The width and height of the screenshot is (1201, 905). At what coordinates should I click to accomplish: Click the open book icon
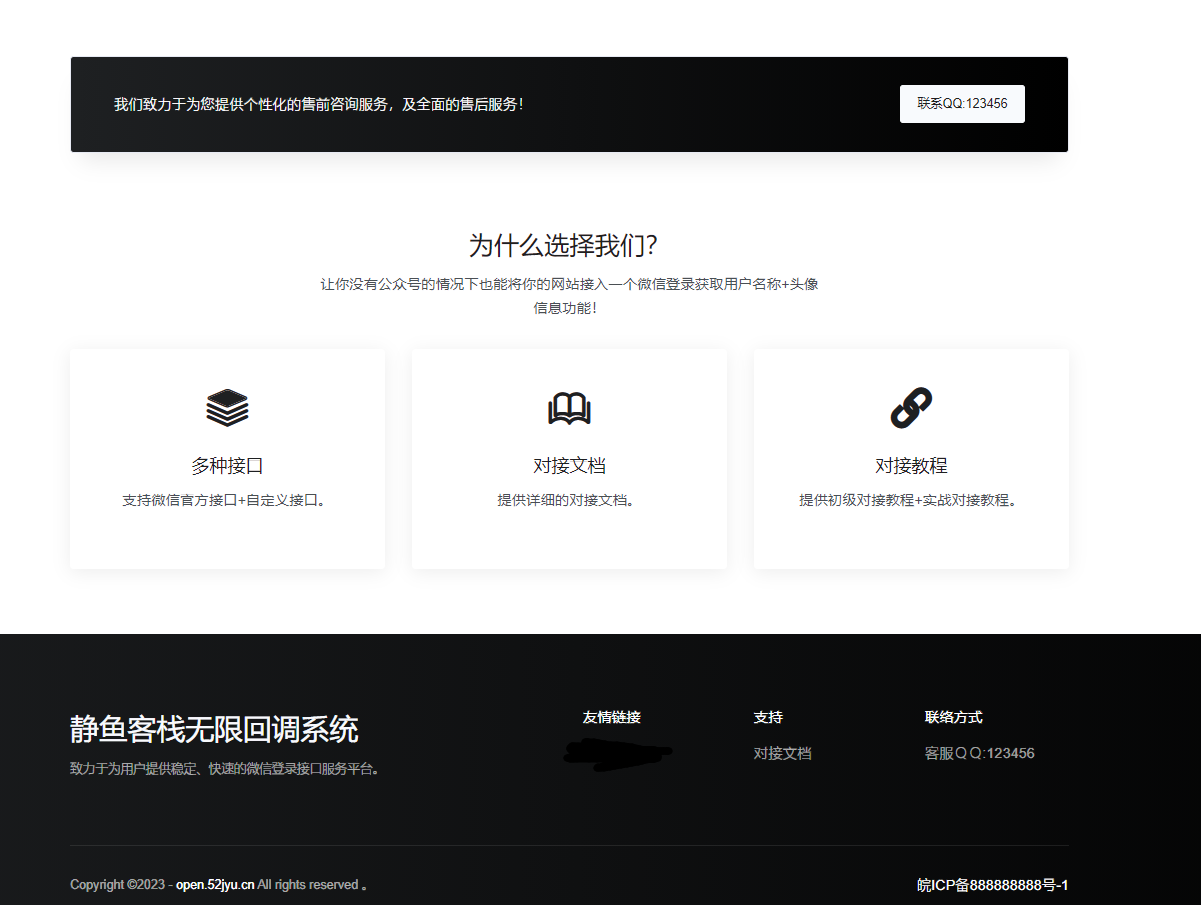[569, 408]
